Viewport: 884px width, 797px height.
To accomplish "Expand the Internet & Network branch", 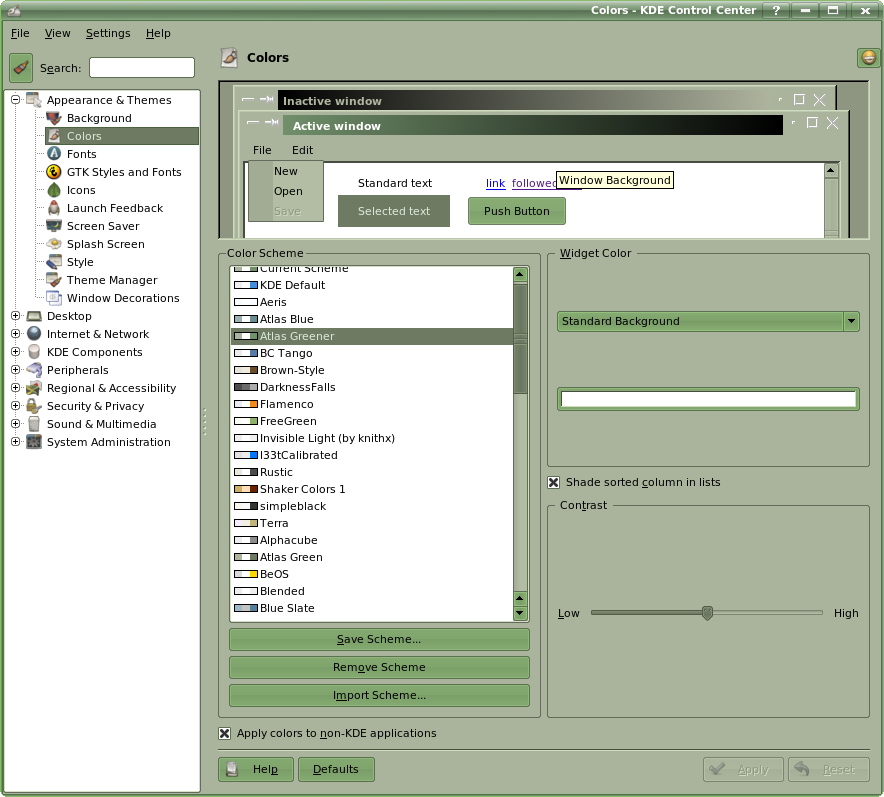I will tap(16, 334).
